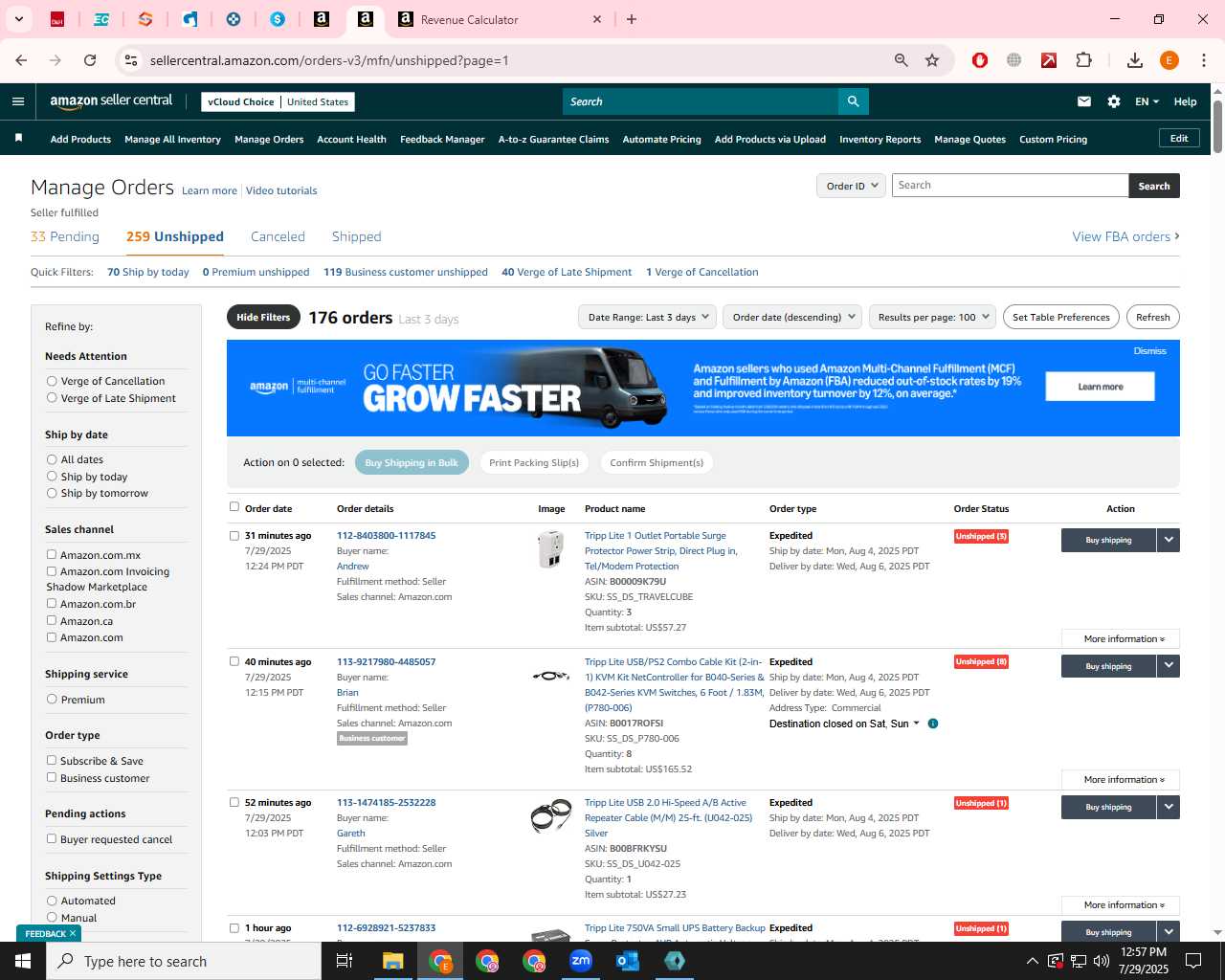Image resolution: width=1225 pixels, height=980 pixels.
Task: Open Outlook from the Windows taskbar
Action: 628,961
